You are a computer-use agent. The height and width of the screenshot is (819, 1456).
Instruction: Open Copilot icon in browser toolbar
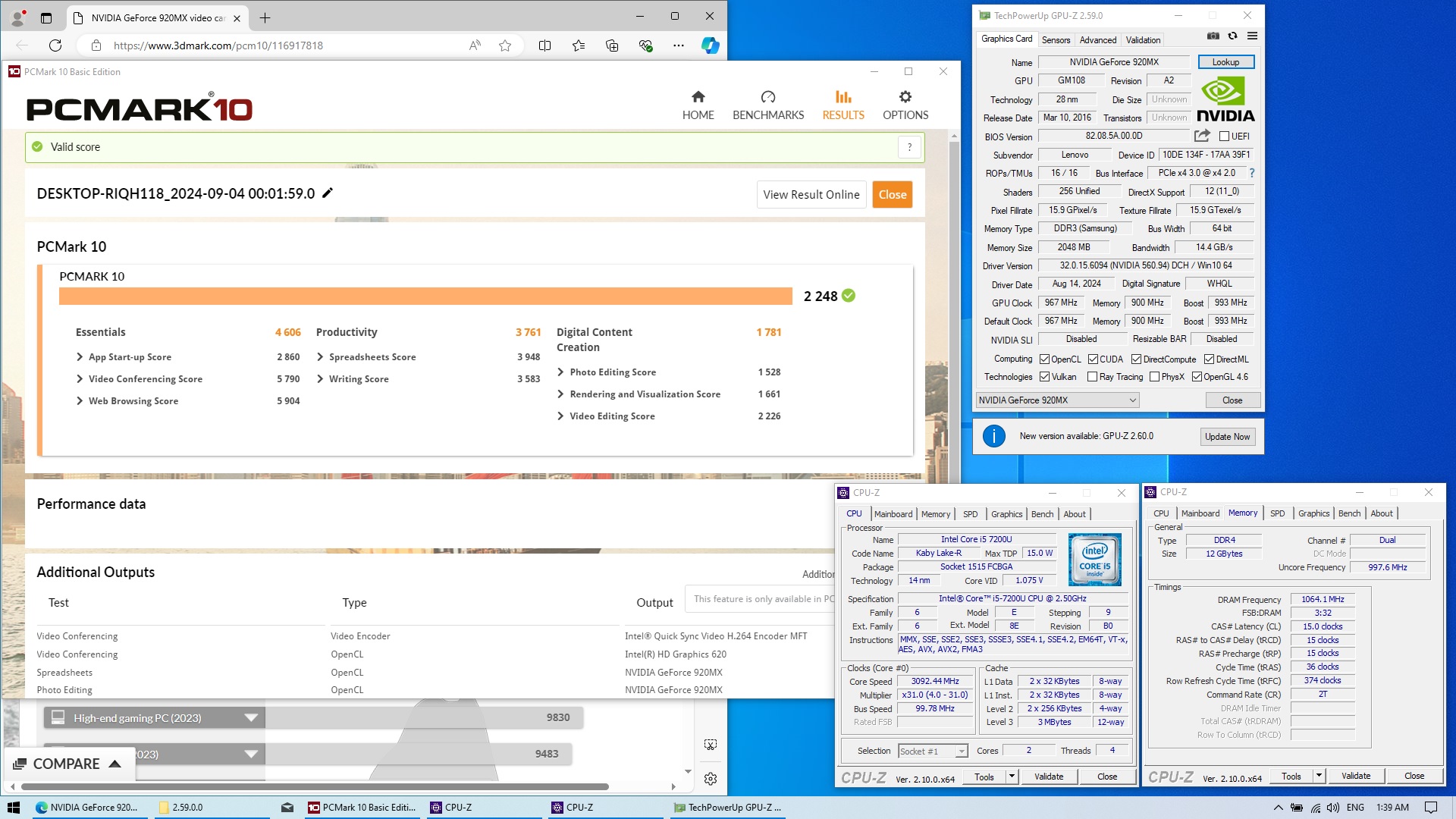(x=710, y=45)
